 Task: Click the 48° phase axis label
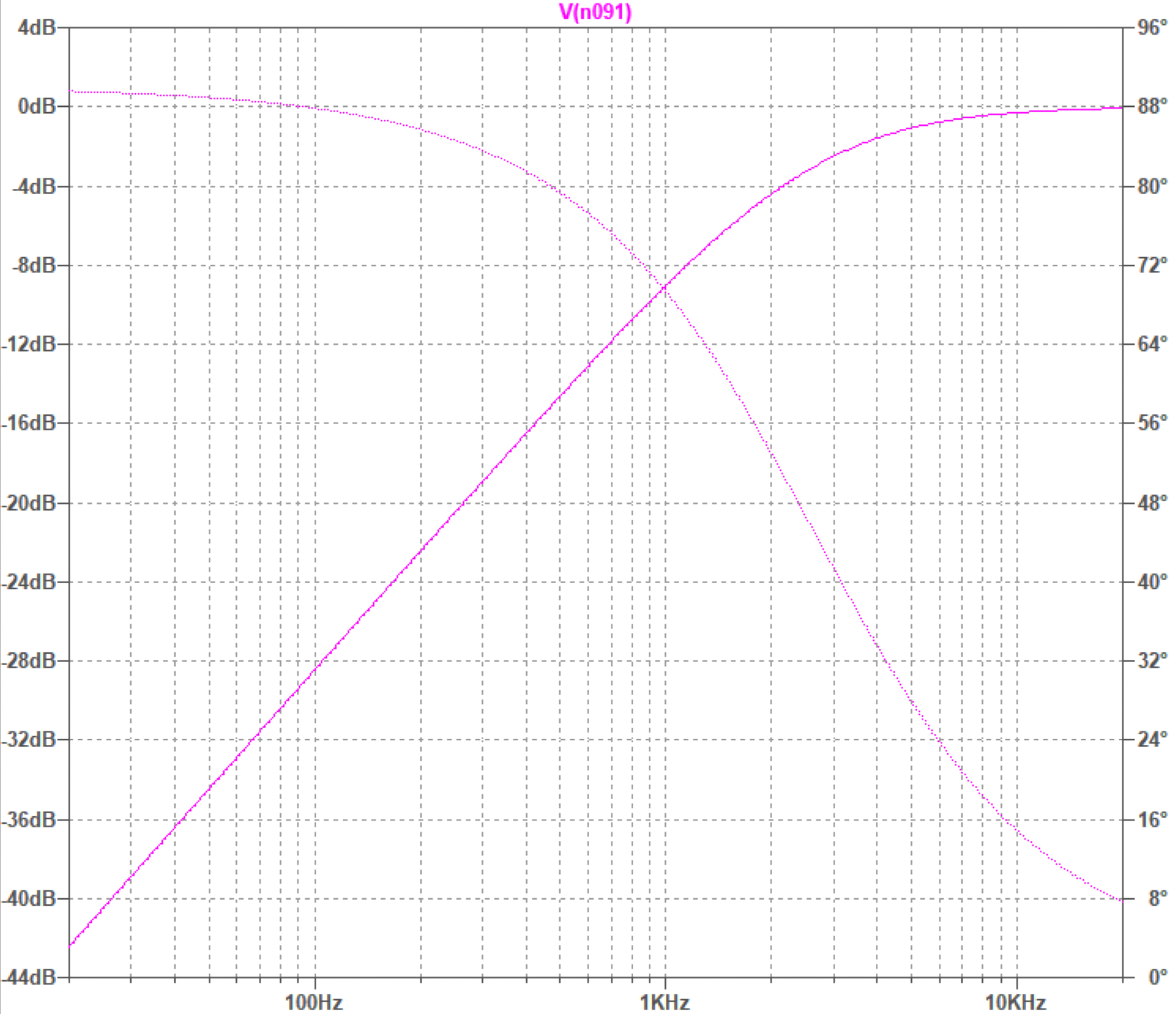click(1153, 503)
